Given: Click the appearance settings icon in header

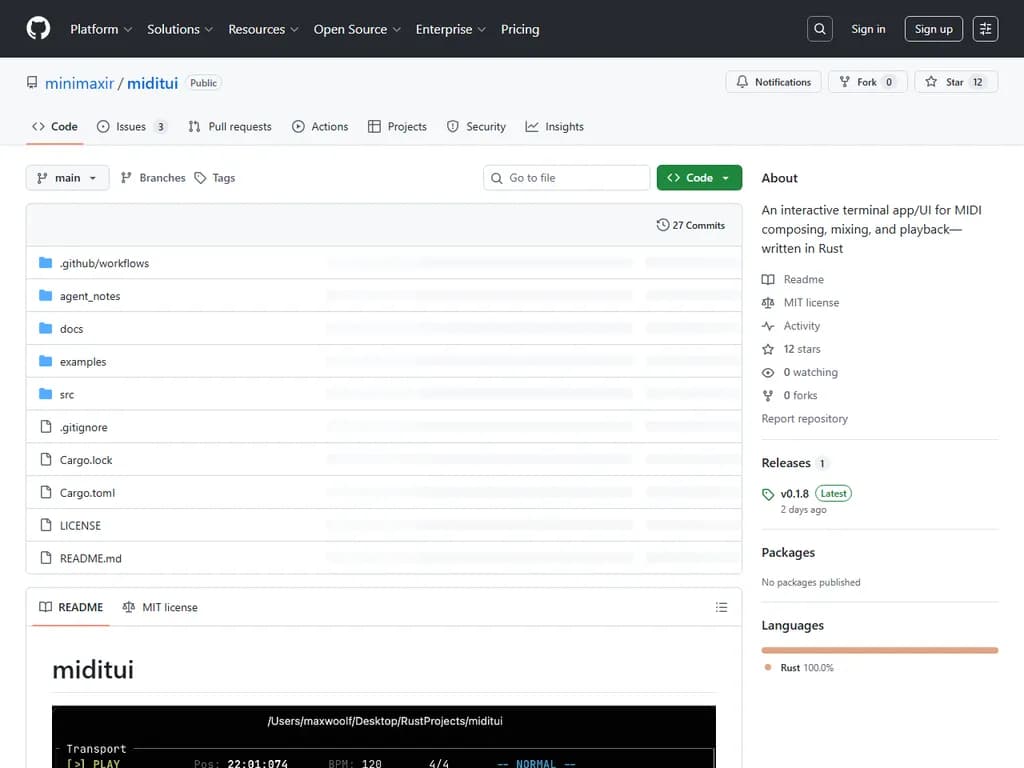Looking at the screenshot, I should pos(985,29).
